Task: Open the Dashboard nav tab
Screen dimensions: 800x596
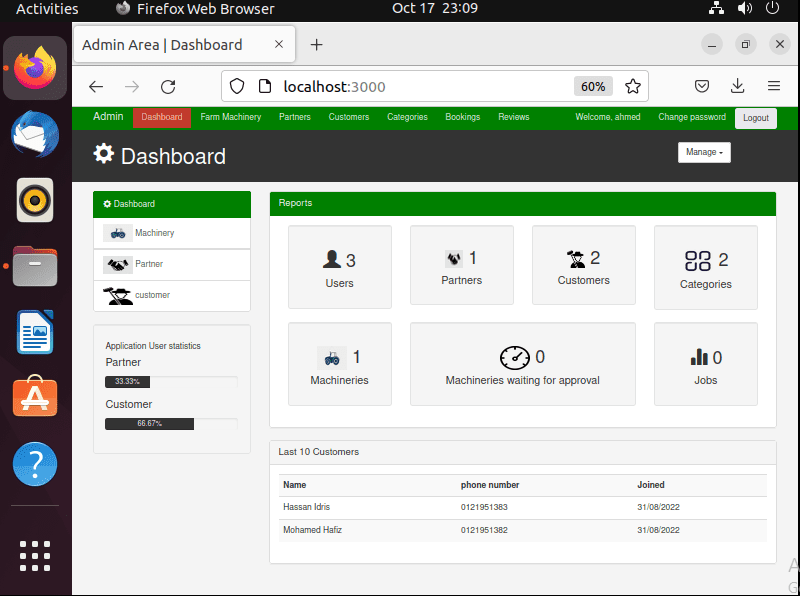Action: tap(162, 117)
